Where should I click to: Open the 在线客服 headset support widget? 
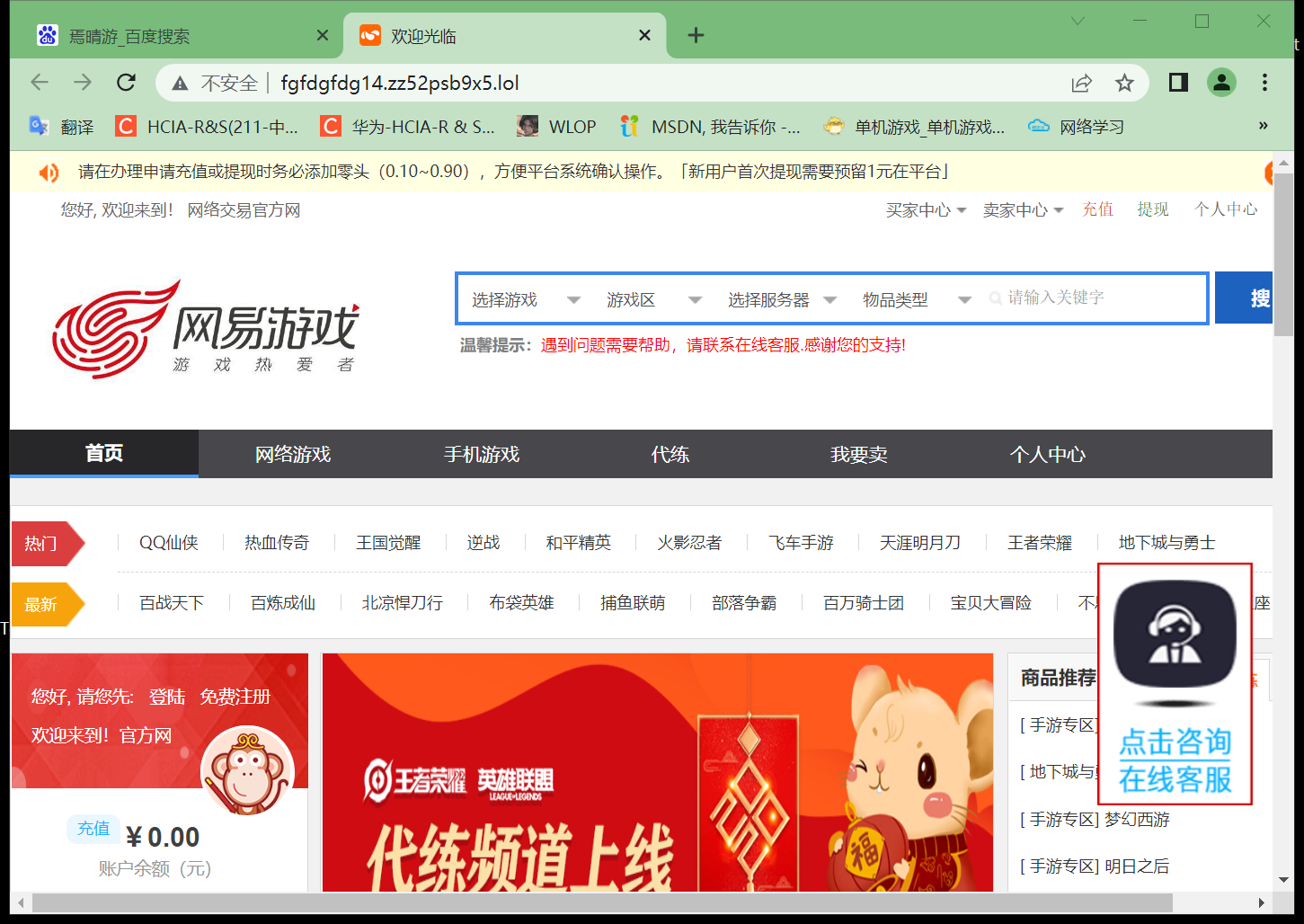pos(1175,684)
